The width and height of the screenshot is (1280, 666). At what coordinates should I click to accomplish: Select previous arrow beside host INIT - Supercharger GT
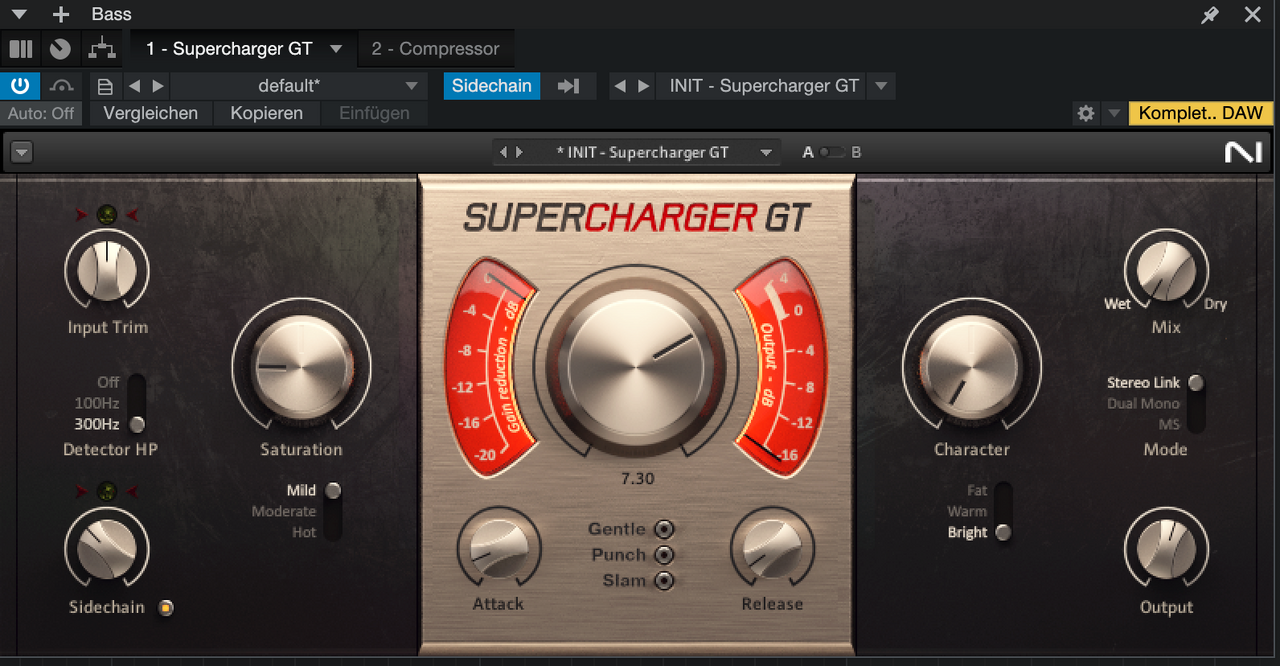621,86
